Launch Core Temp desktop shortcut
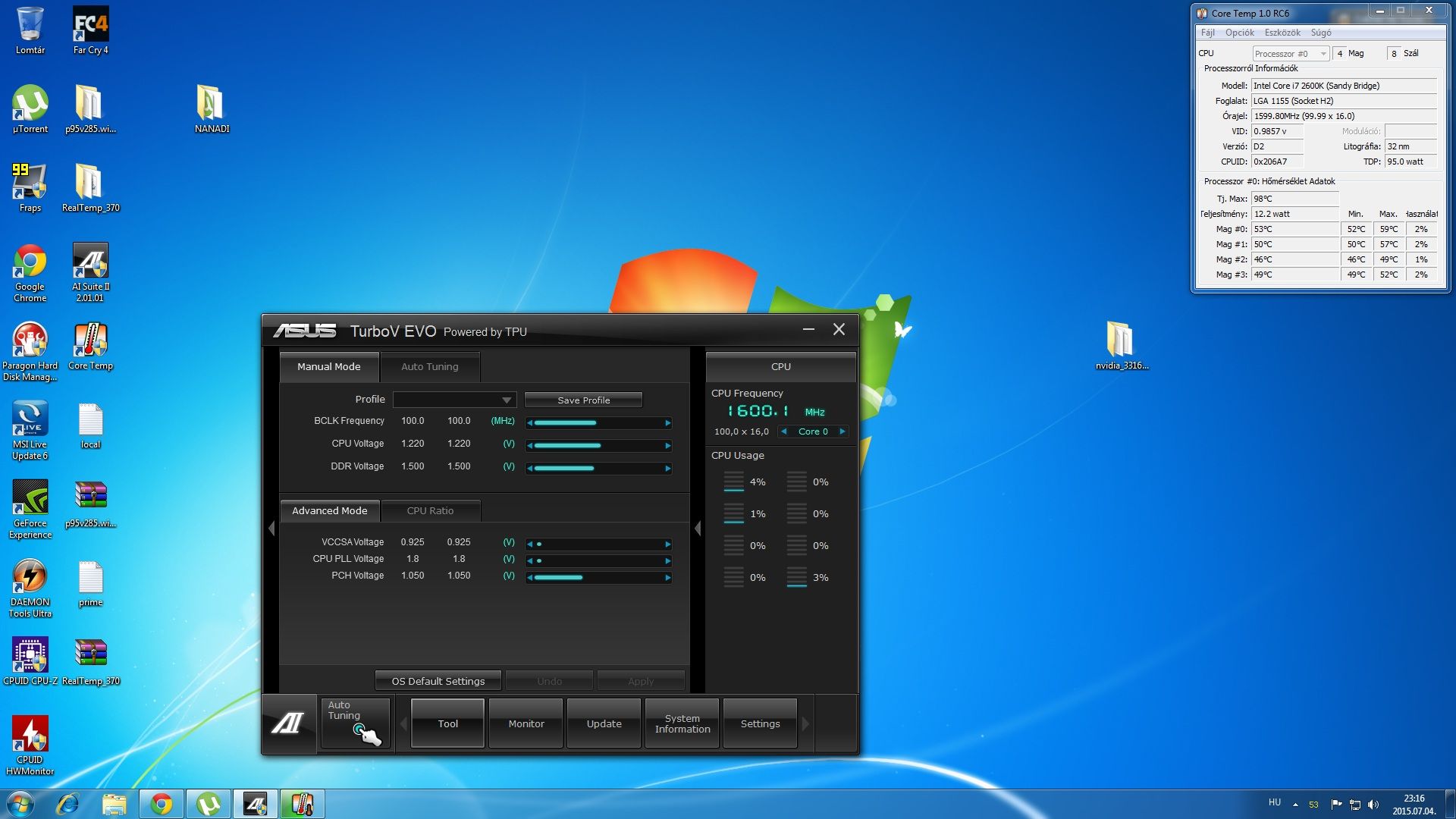The height and width of the screenshot is (819, 1456). click(x=90, y=347)
